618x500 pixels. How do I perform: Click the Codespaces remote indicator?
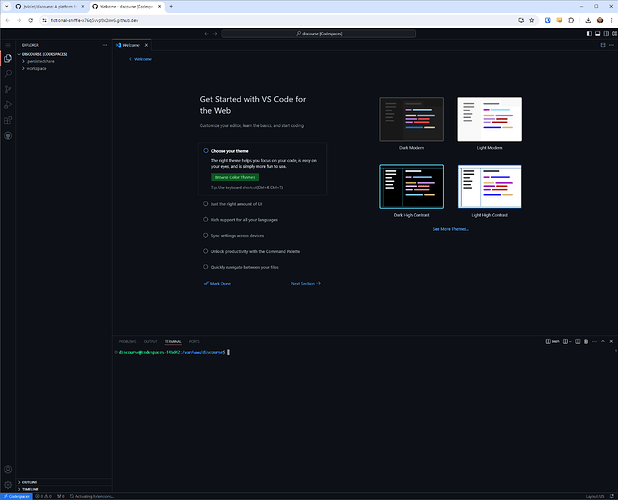click(16, 496)
